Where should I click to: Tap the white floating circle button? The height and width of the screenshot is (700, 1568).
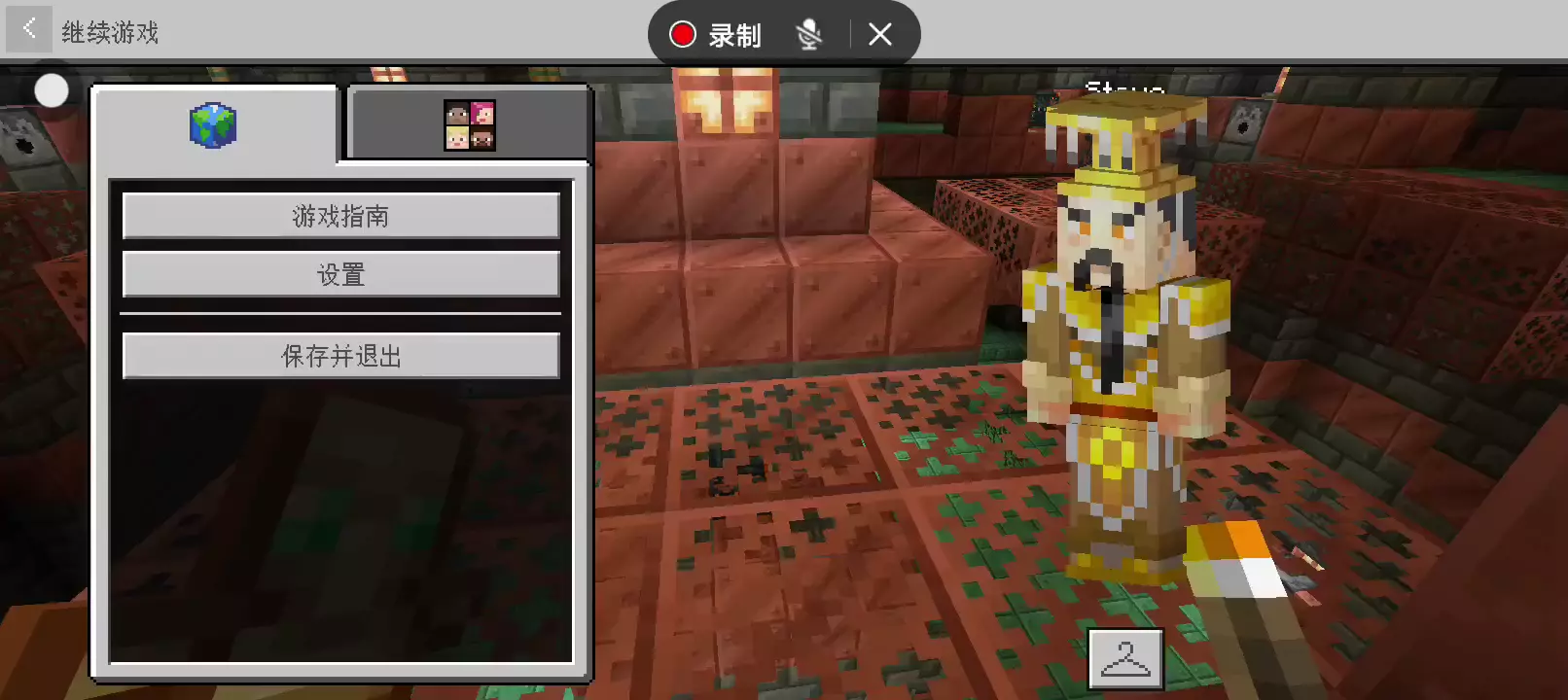[x=52, y=90]
